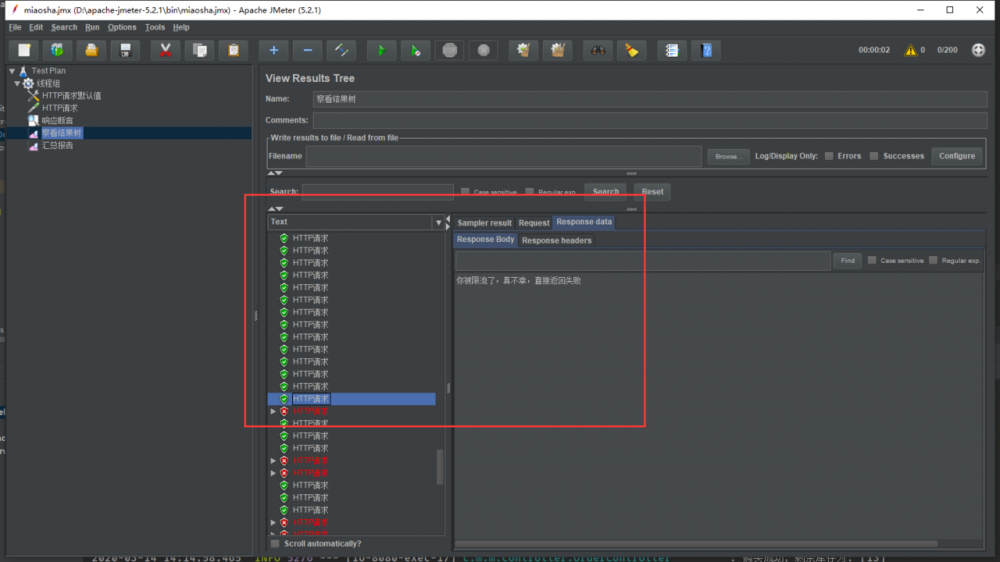Click the Save test plan floppy icon

125,50
